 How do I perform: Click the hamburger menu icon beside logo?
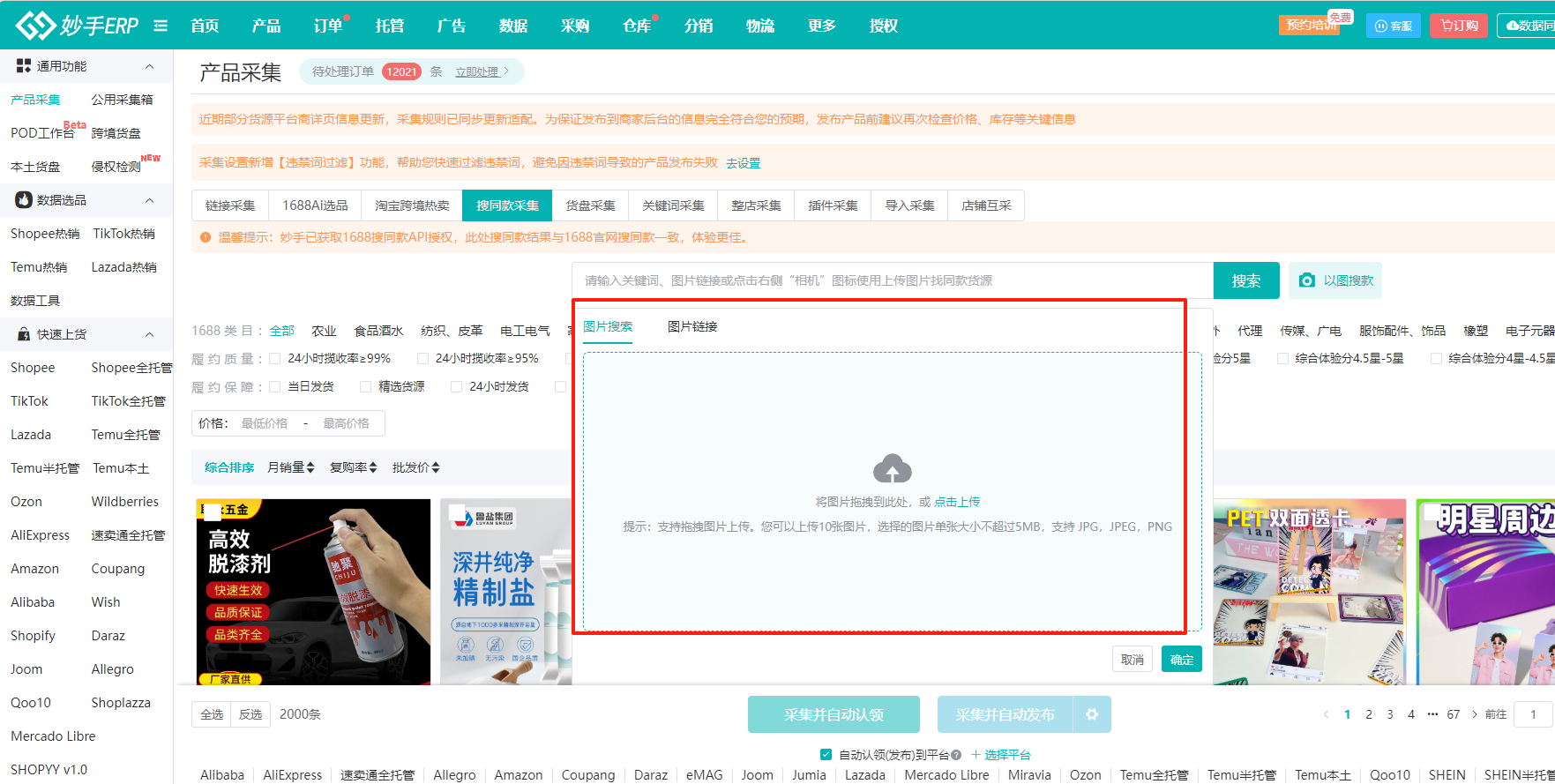[x=161, y=26]
